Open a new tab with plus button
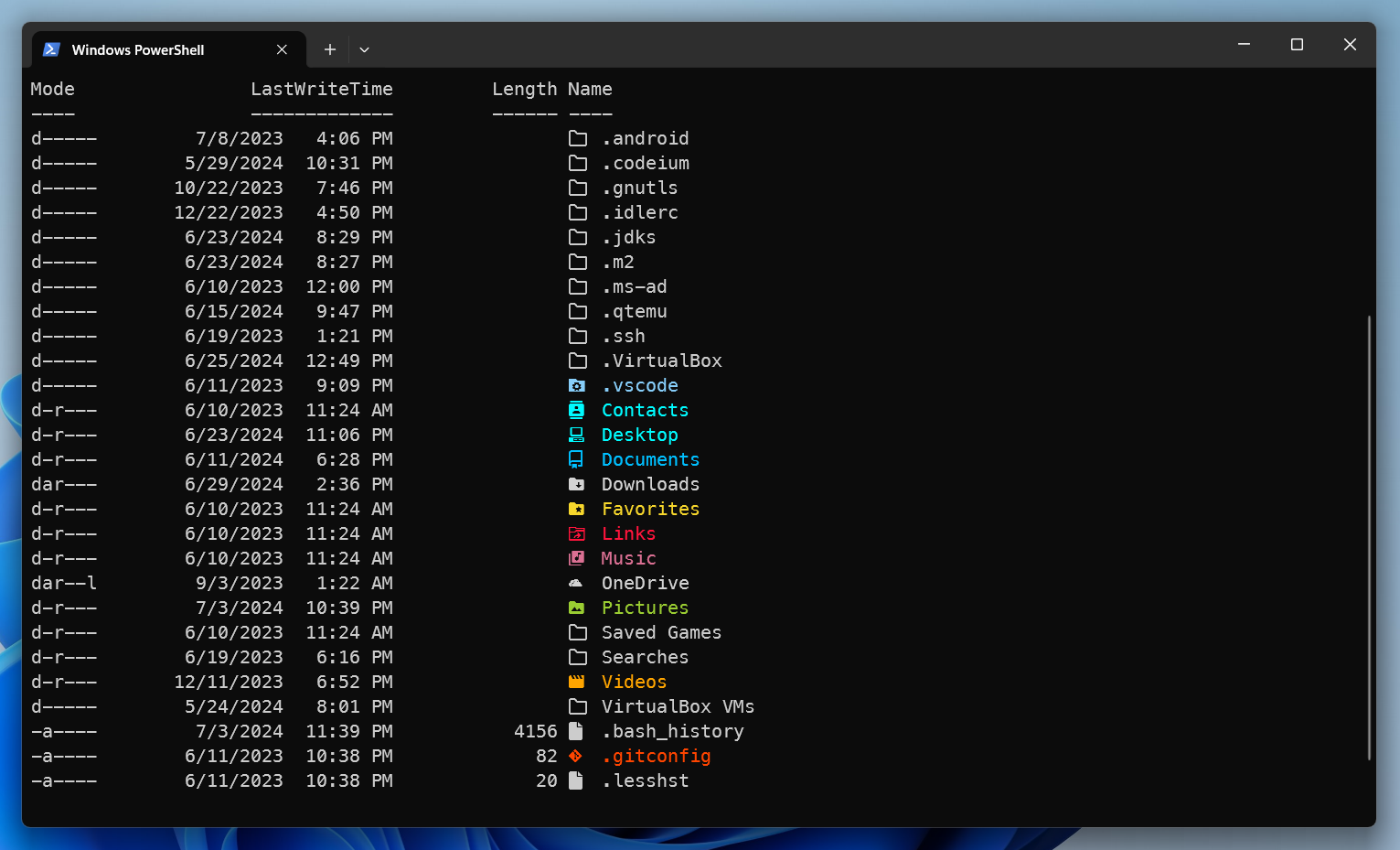1400x850 pixels. [x=330, y=49]
